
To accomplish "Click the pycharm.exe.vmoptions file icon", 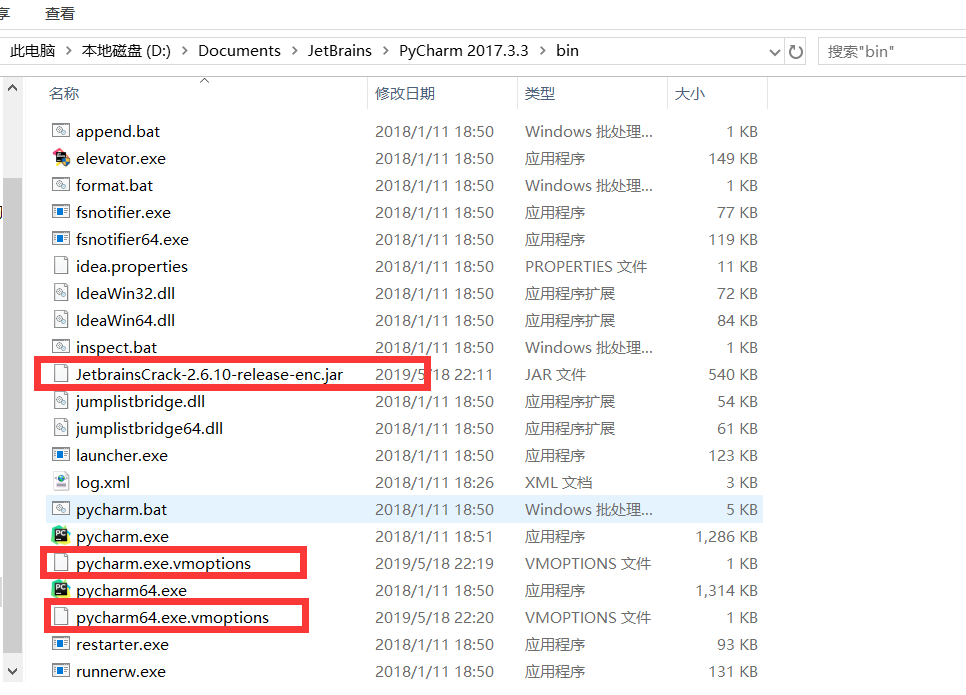I will click(60, 563).
